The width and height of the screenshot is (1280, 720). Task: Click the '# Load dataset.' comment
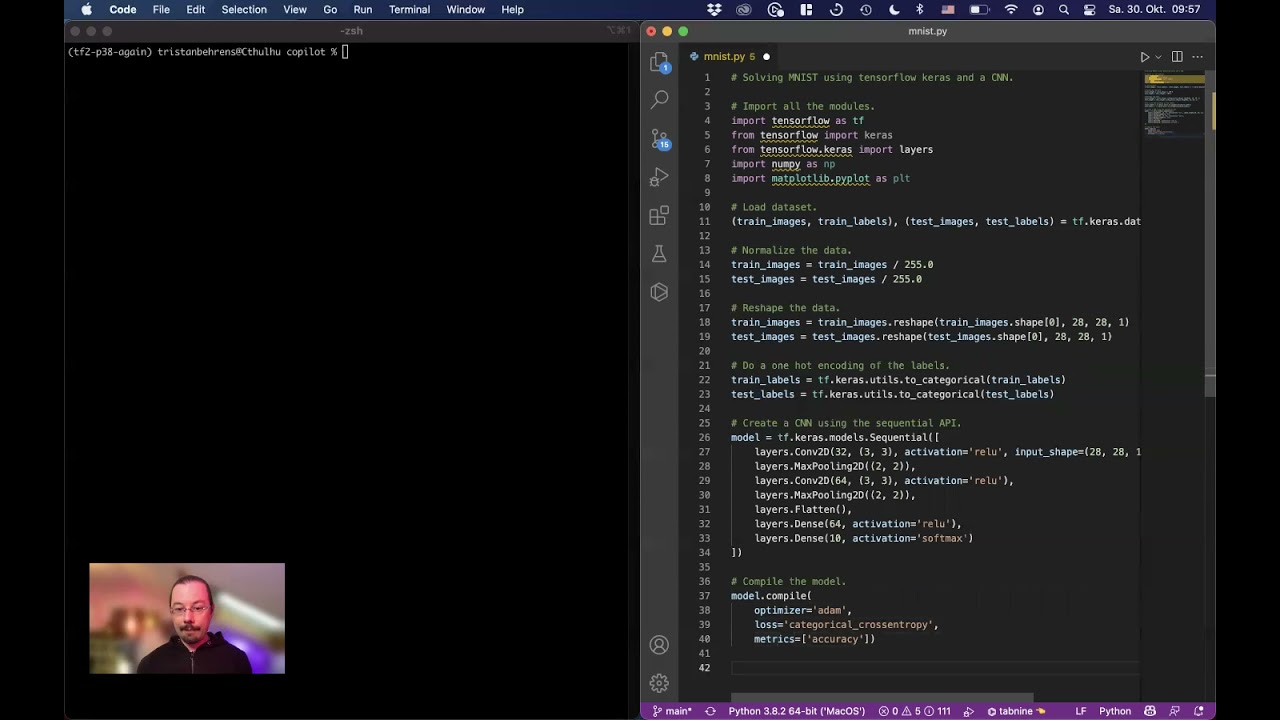[774, 207]
